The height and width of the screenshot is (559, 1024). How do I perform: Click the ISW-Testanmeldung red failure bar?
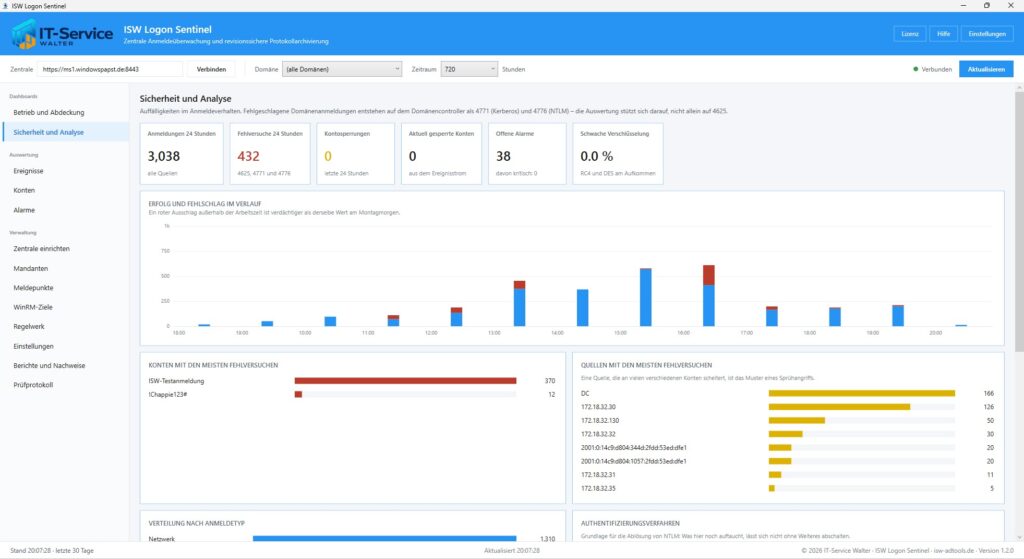(x=405, y=381)
